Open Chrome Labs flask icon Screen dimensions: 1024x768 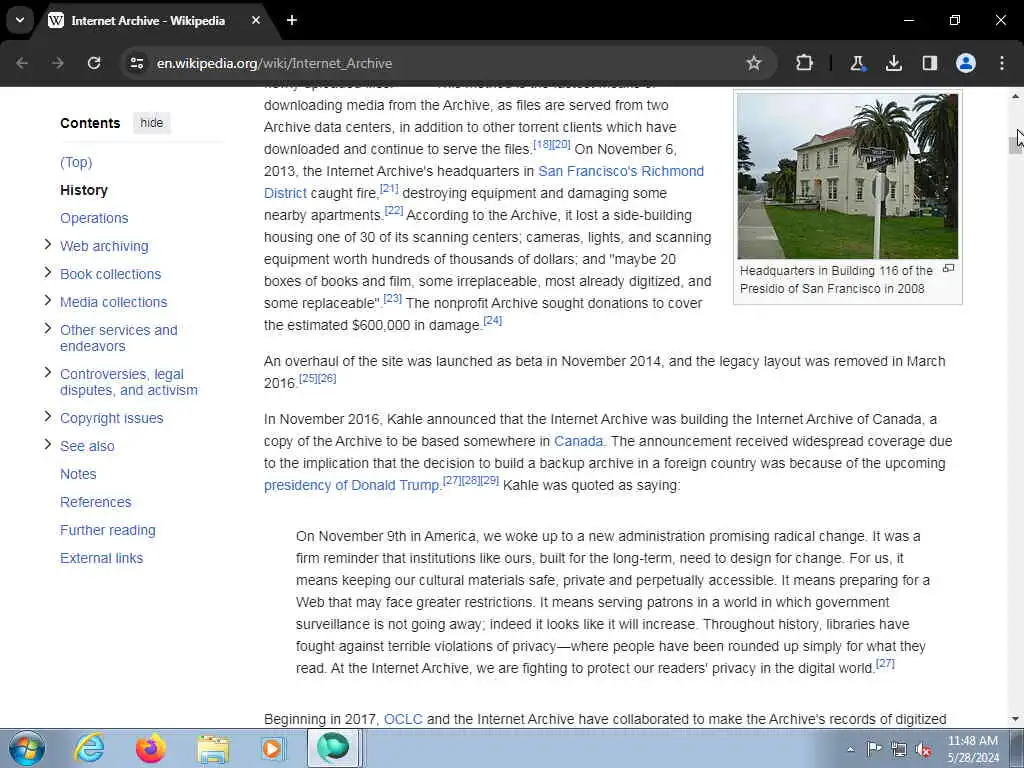(x=857, y=63)
